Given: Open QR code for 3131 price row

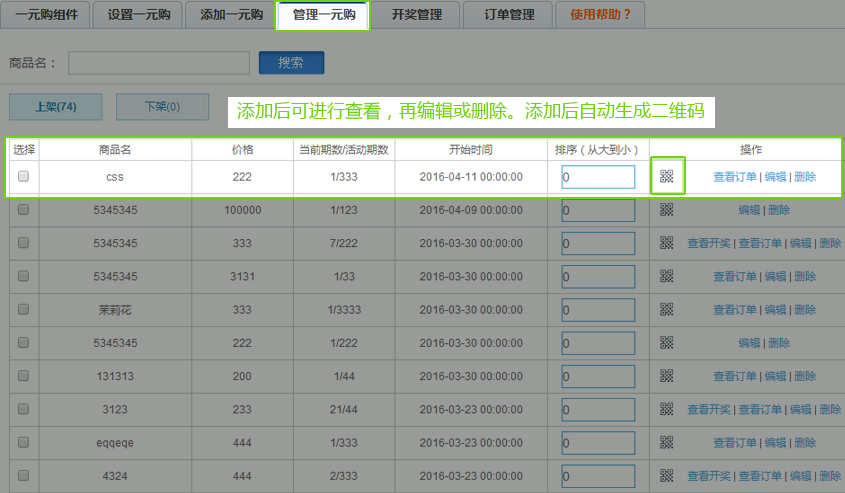Looking at the screenshot, I should (667, 276).
